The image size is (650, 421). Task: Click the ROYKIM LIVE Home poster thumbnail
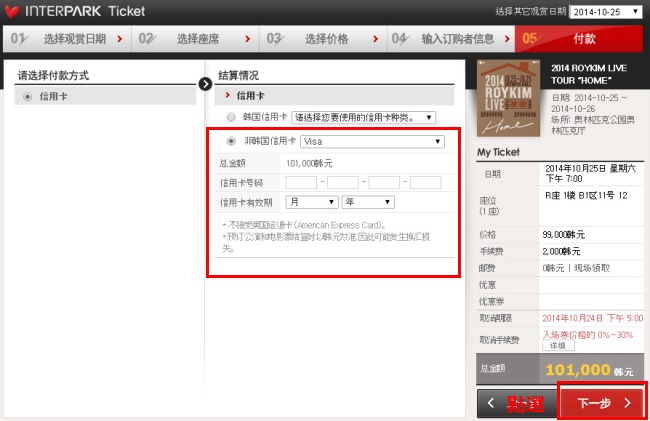point(508,98)
